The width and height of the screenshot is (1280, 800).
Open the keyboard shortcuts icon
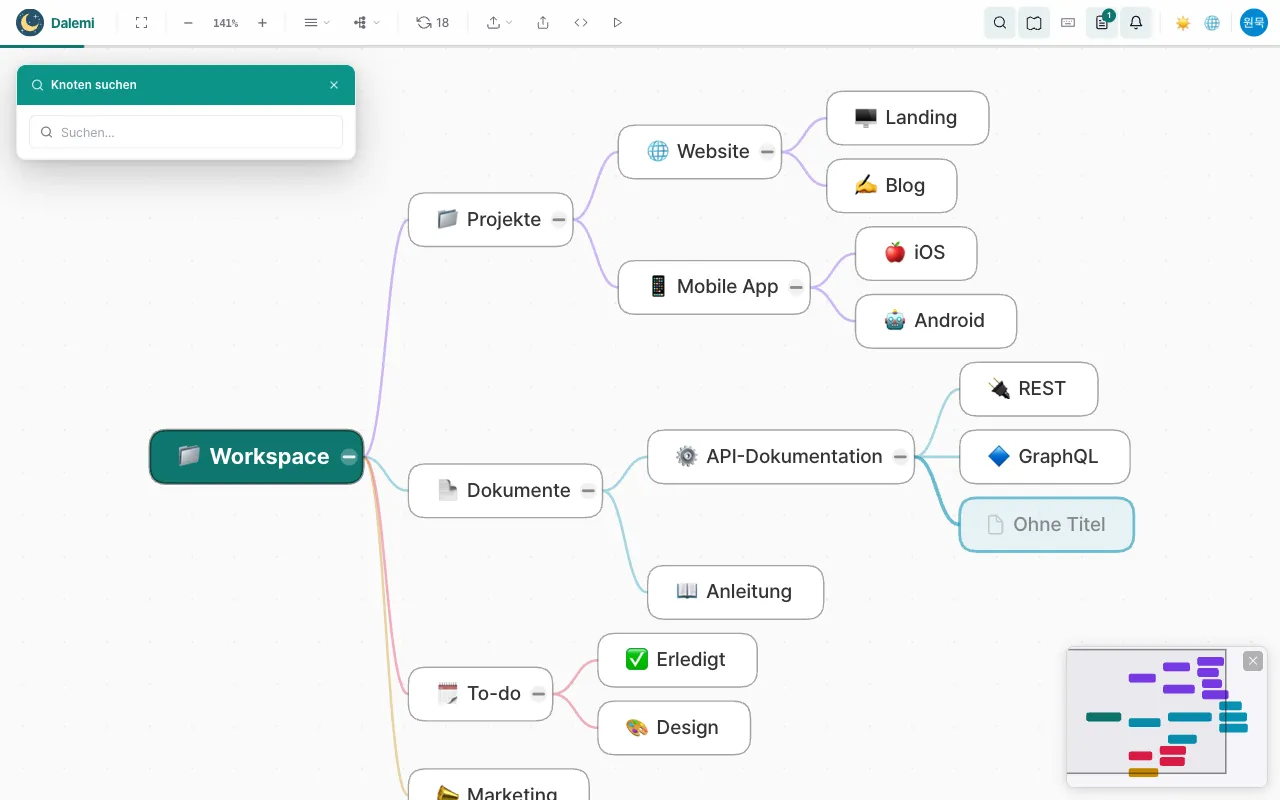1068,22
